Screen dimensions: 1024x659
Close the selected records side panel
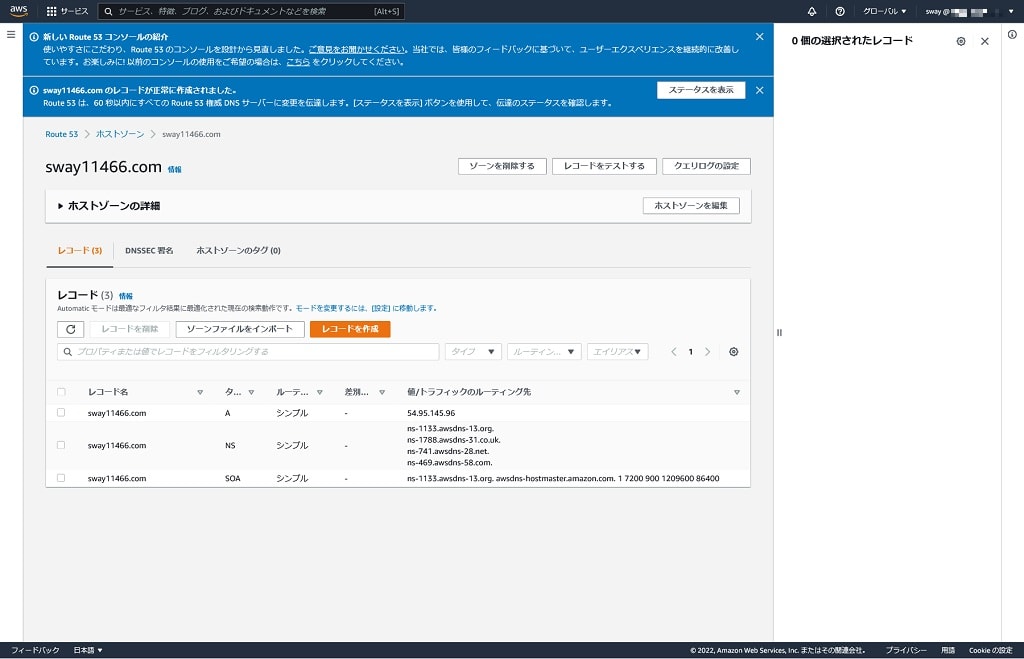click(985, 41)
